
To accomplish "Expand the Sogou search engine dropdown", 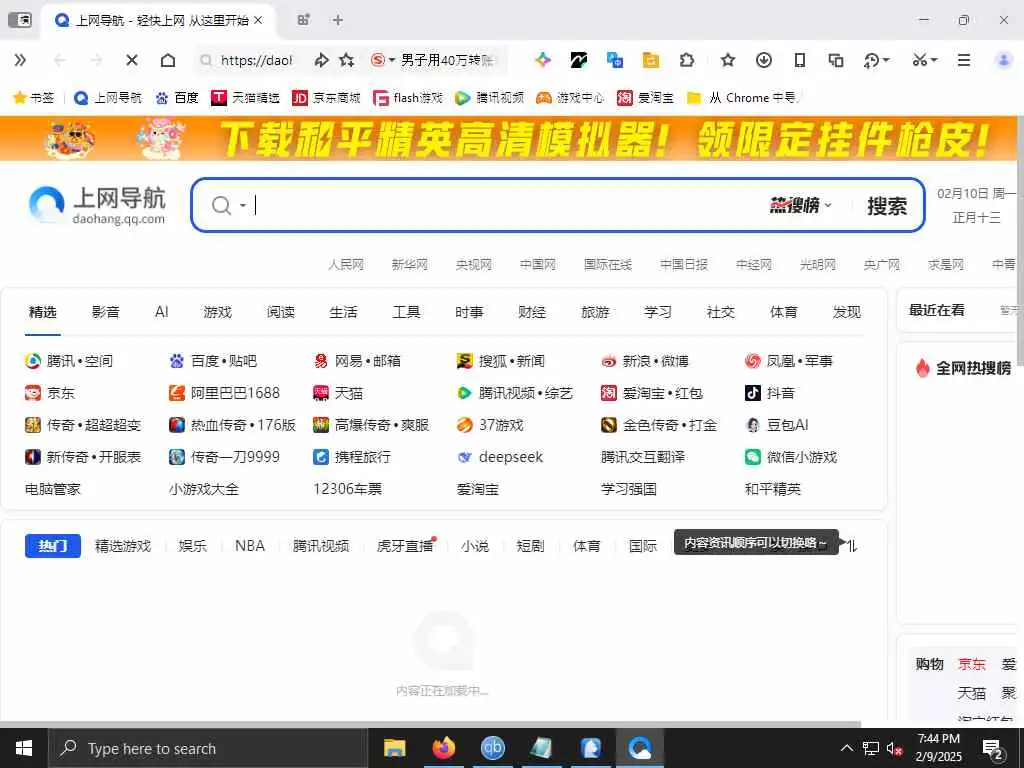I will 392,60.
